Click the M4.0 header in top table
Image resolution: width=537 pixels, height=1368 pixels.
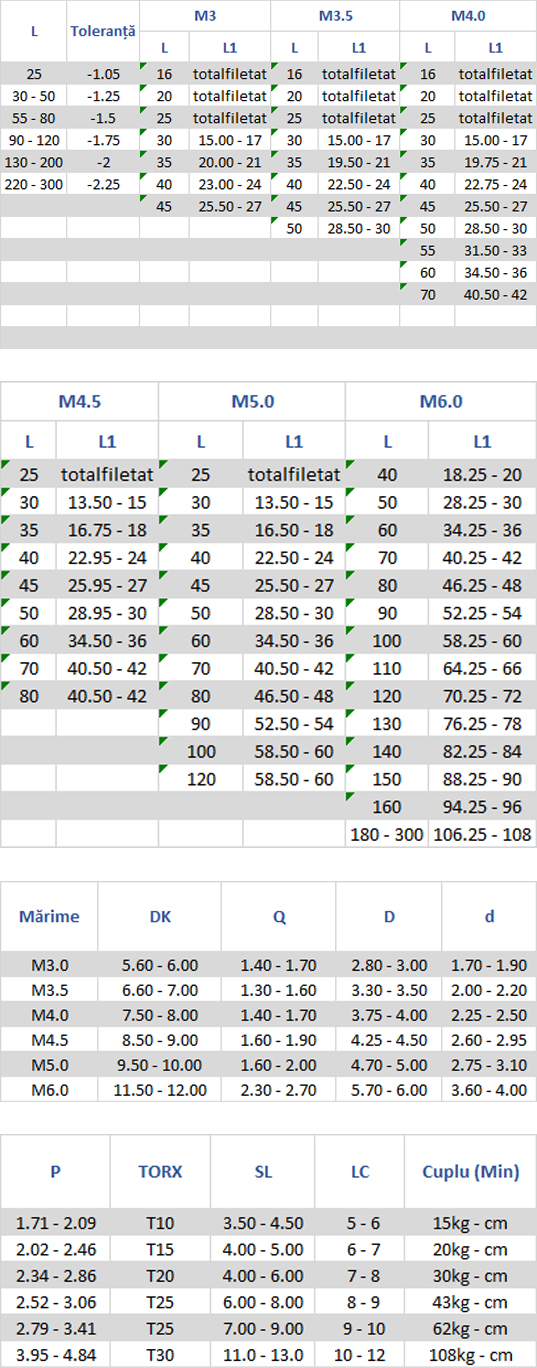click(x=468, y=17)
